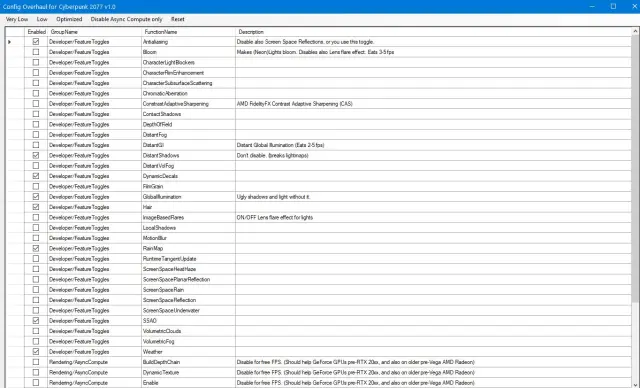Choose Disable Async Compute only
The width and height of the screenshot is (640, 388).
point(126,19)
